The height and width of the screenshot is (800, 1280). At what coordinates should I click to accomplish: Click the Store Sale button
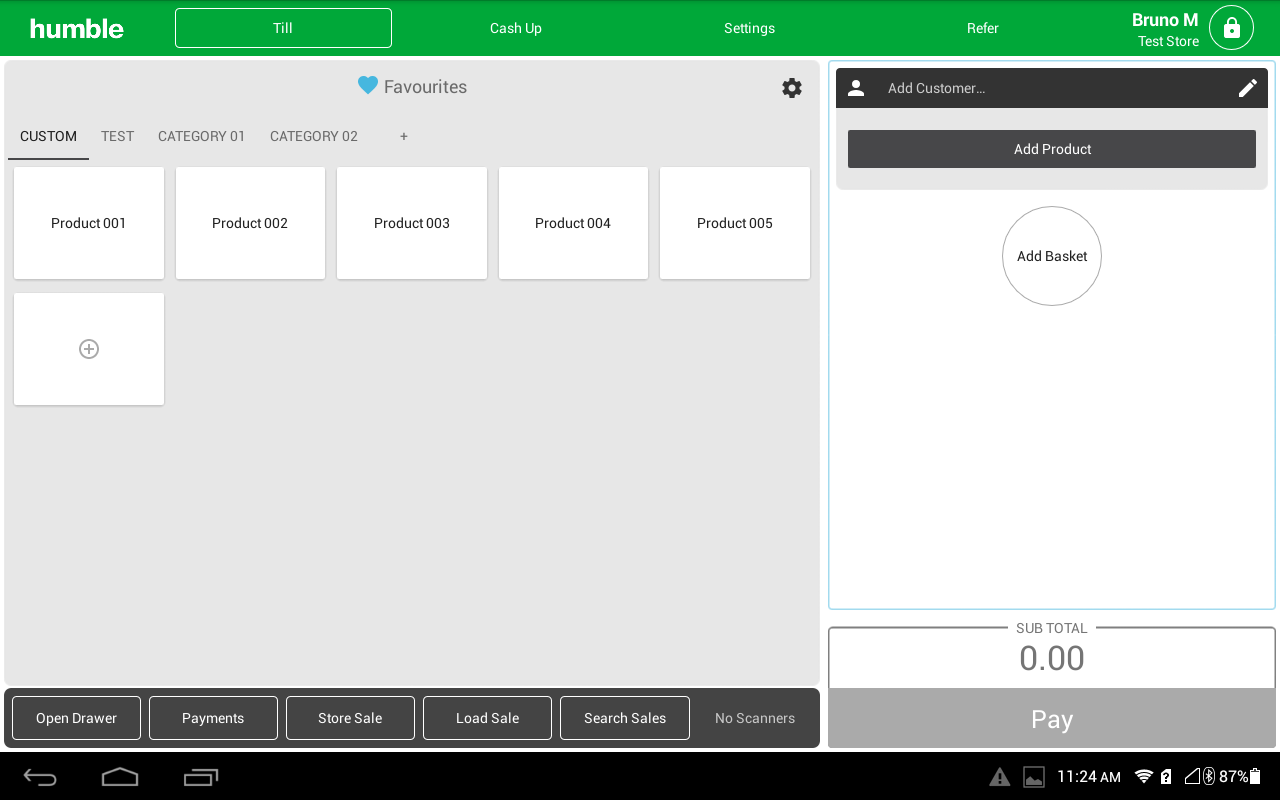point(350,718)
